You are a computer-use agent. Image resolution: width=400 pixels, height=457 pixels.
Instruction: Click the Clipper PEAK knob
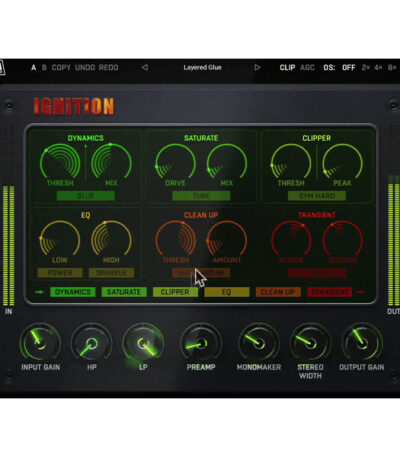(x=342, y=162)
